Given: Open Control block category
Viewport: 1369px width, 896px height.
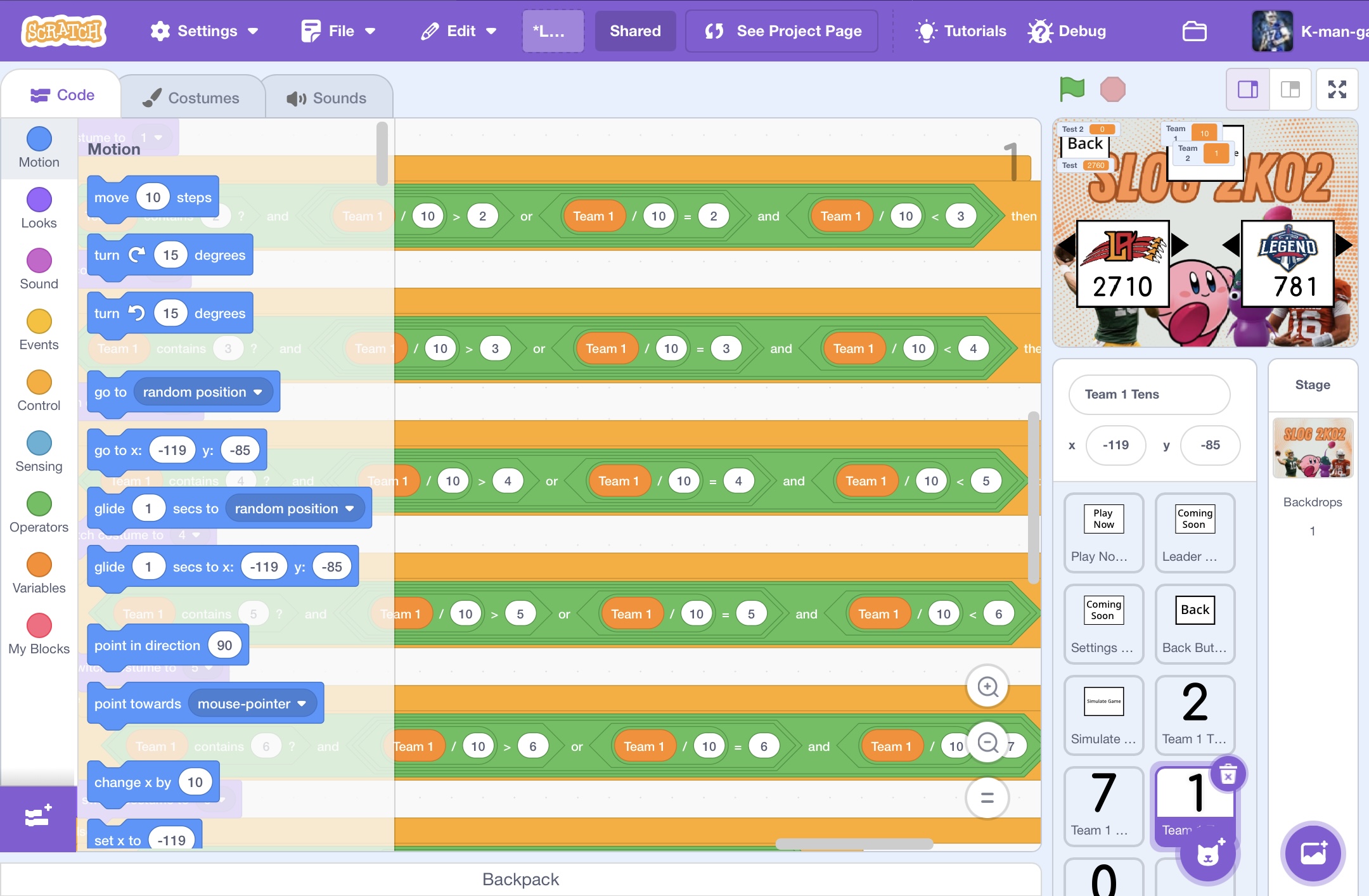Looking at the screenshot, I should pyautogui.click(x=39, y=391).
